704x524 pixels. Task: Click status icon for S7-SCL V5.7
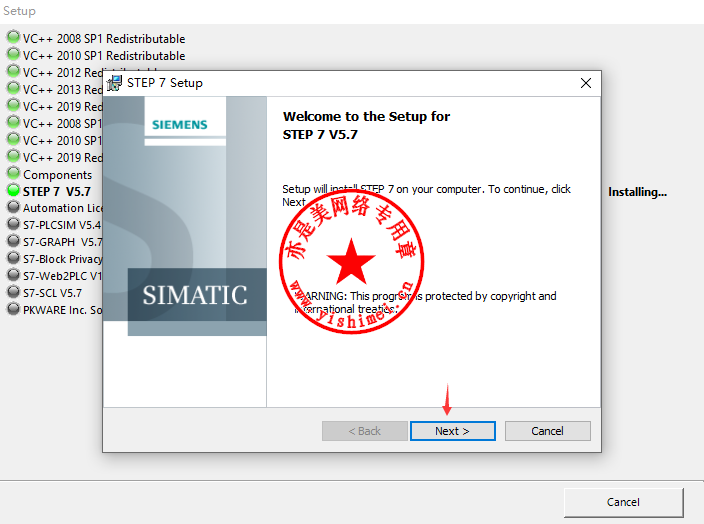tap(13, 291)
